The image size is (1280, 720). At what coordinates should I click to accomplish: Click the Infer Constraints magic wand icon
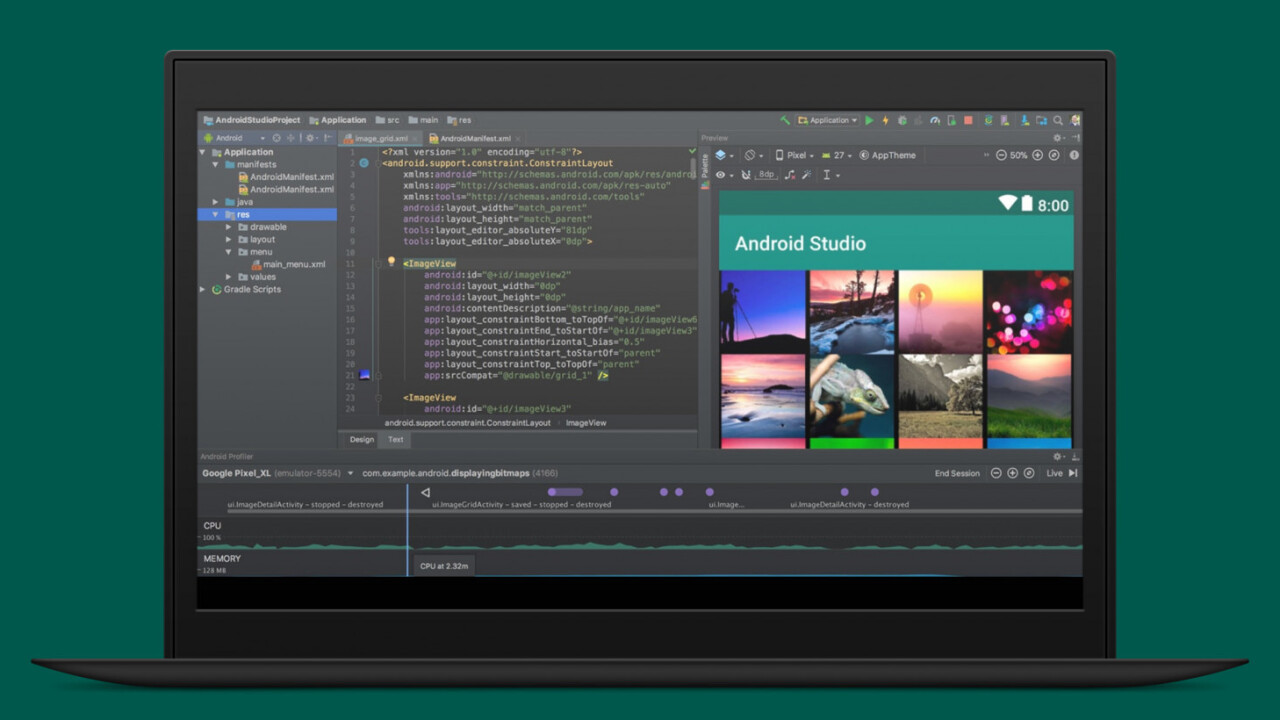pos(806,175)
